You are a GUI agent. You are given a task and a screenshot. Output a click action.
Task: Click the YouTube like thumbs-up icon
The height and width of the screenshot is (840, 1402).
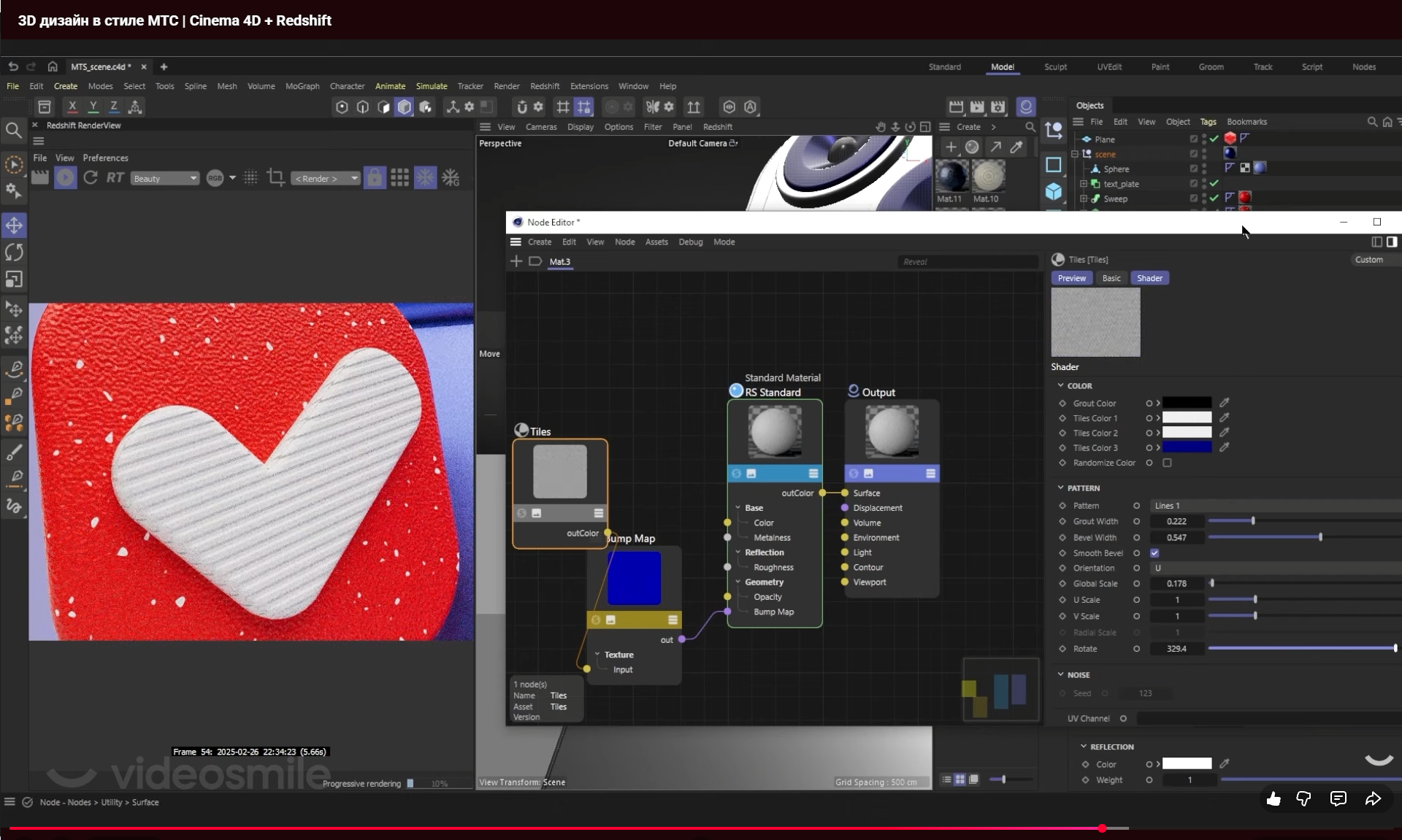pyautogui.click(x=1273, y=799)
